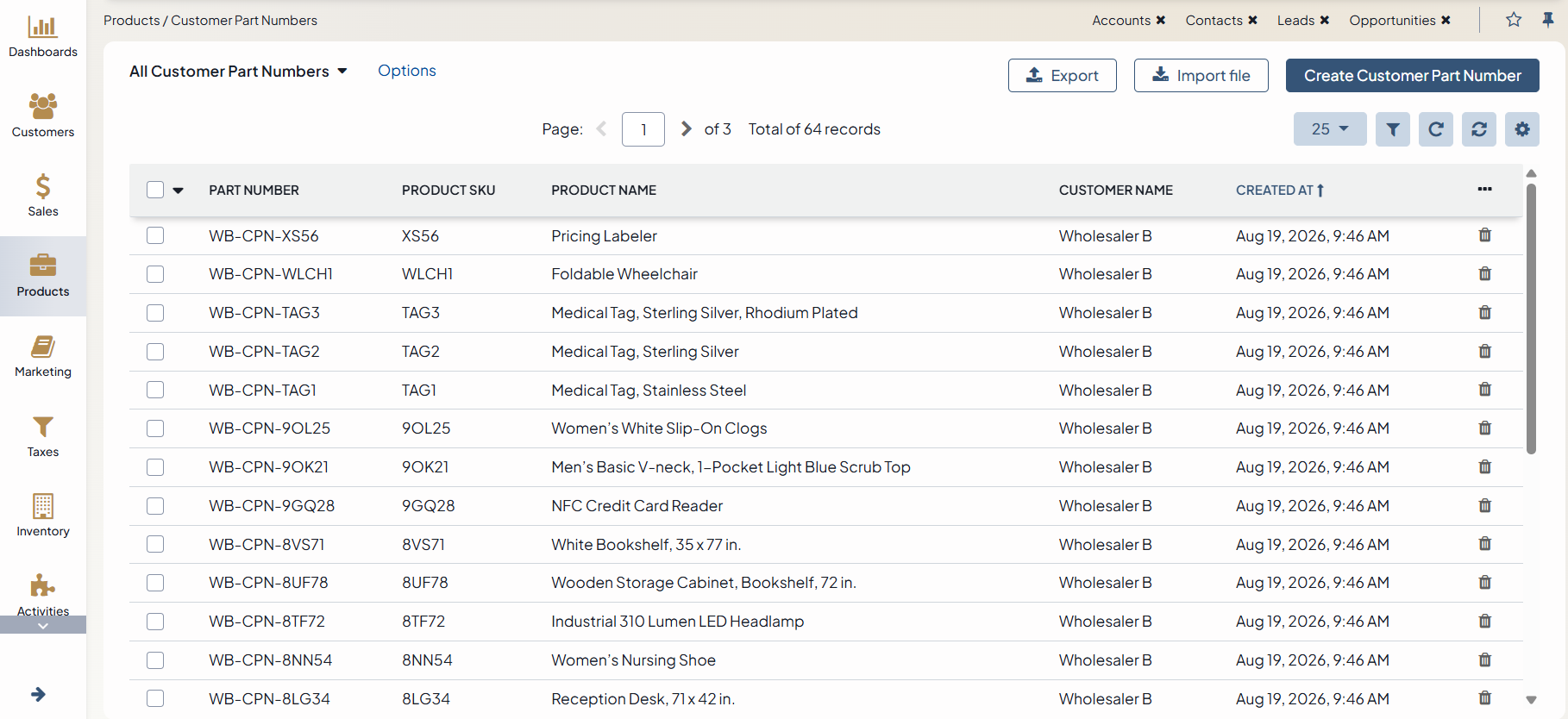Delete the WB-CPN-9OL25 row

[x=1485, y=428]
